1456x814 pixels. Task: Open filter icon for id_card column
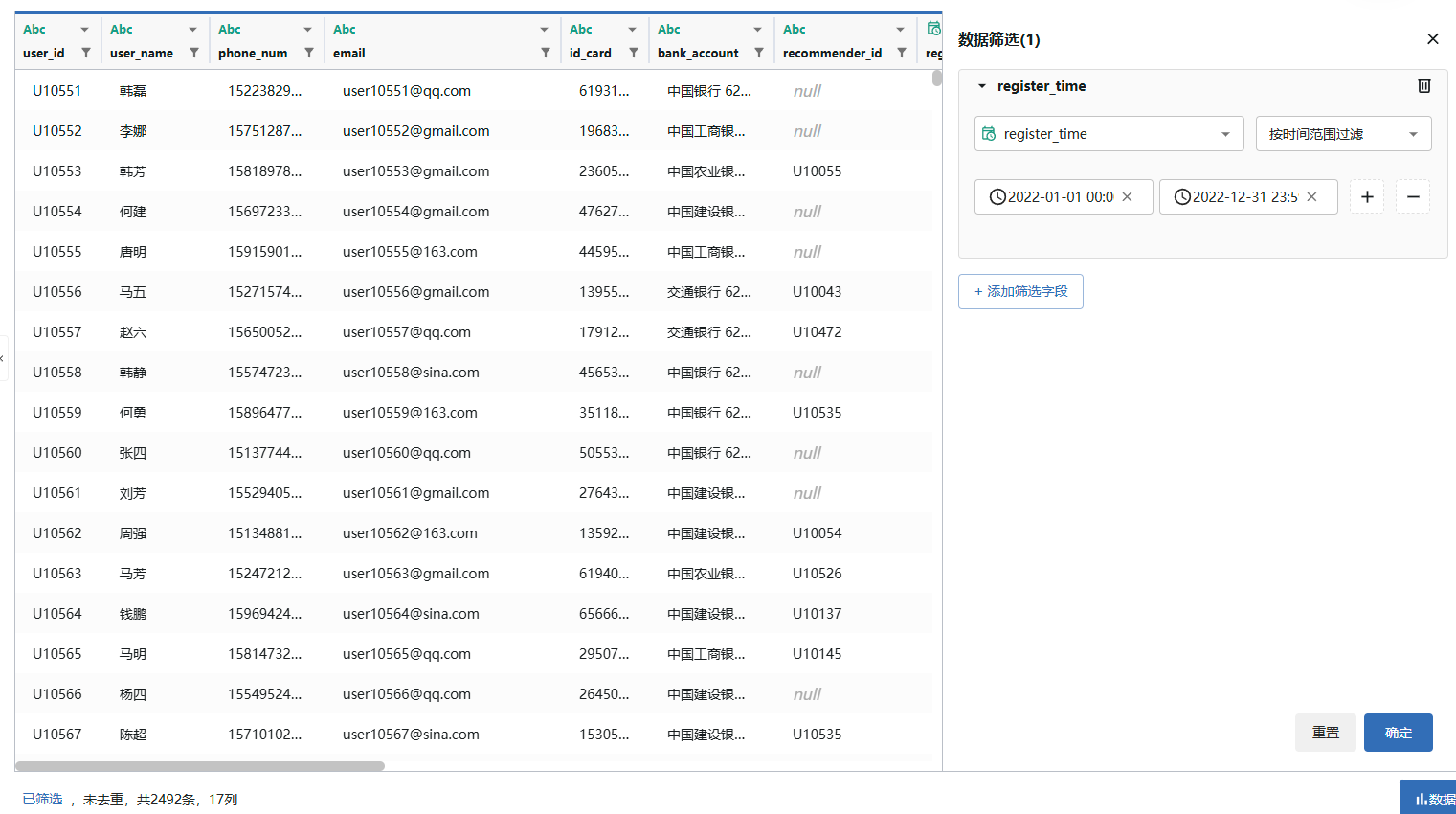coord(634,53)
